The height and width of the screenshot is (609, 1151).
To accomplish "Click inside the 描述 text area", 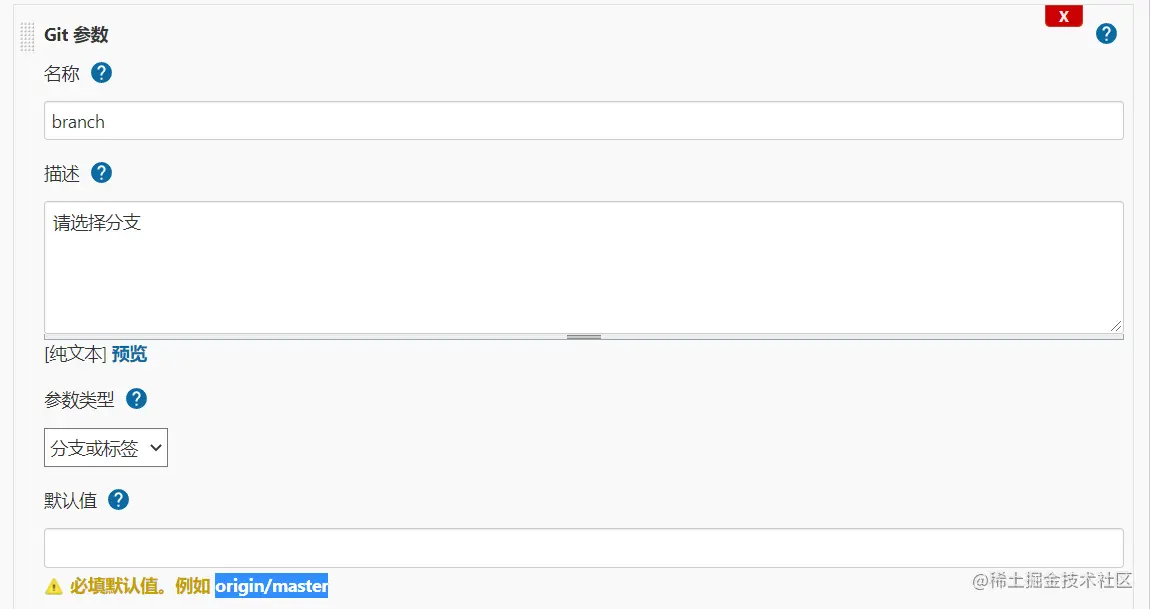I will (x=583, y=267).
